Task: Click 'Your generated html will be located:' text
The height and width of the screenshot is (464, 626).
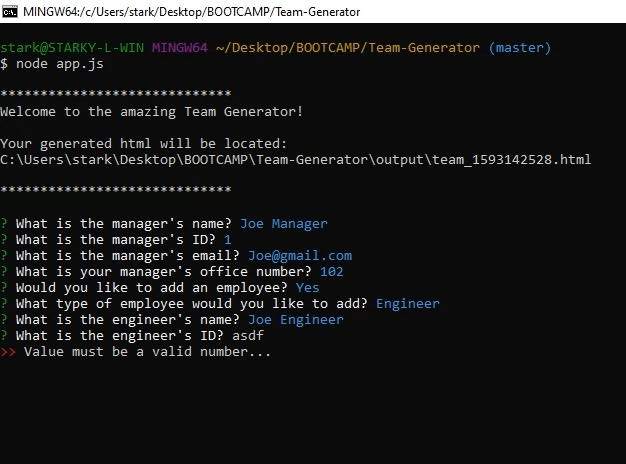Action: [x=144, y=144]
